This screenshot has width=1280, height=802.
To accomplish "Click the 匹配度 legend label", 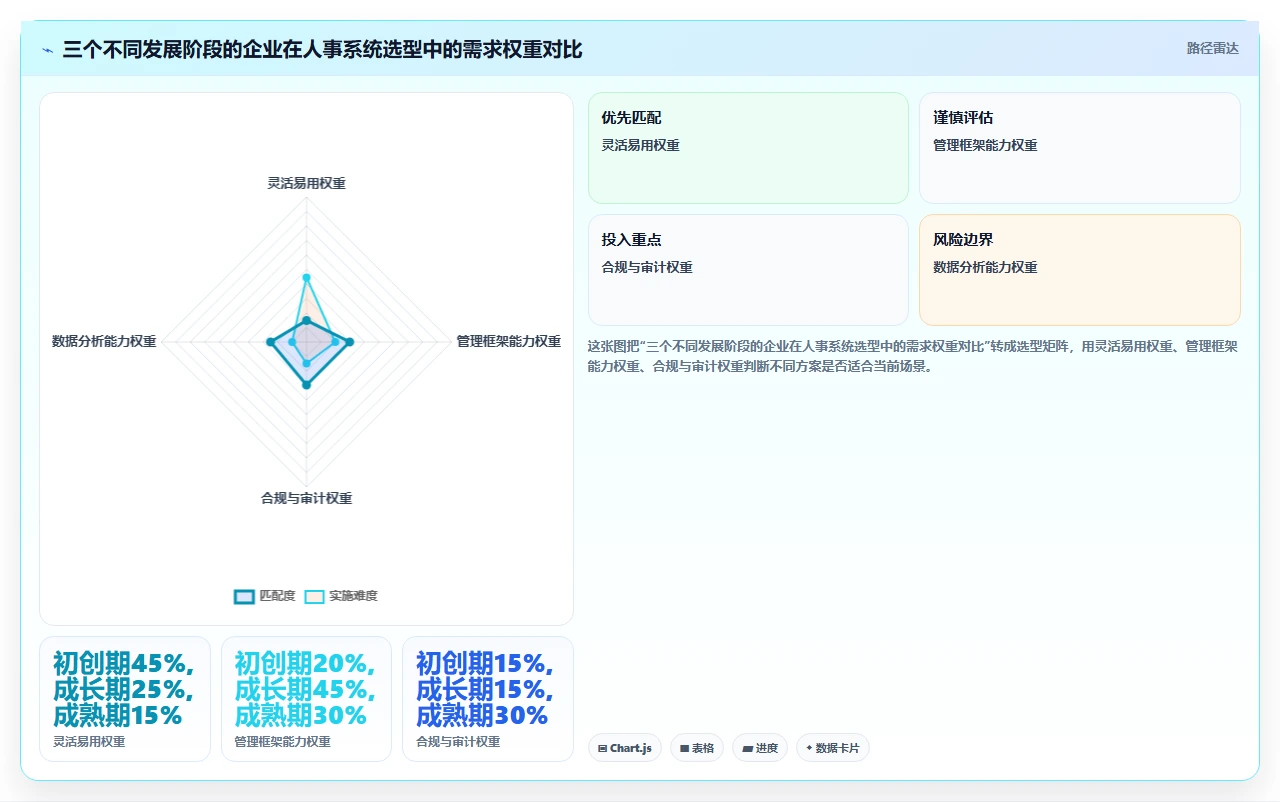I will (x=277, y=596).
